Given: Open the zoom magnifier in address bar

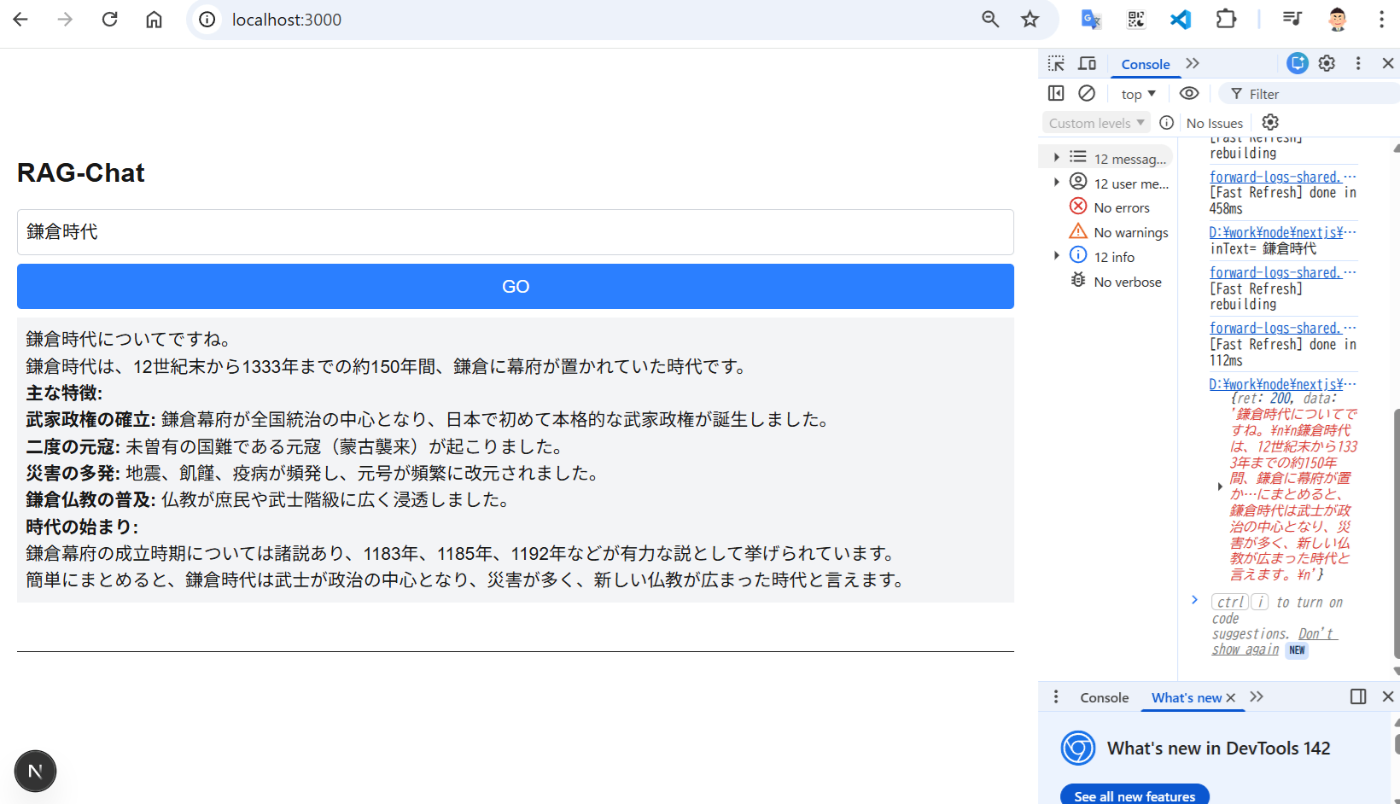Looking at the screenshot, I should (x=990, y=19).
